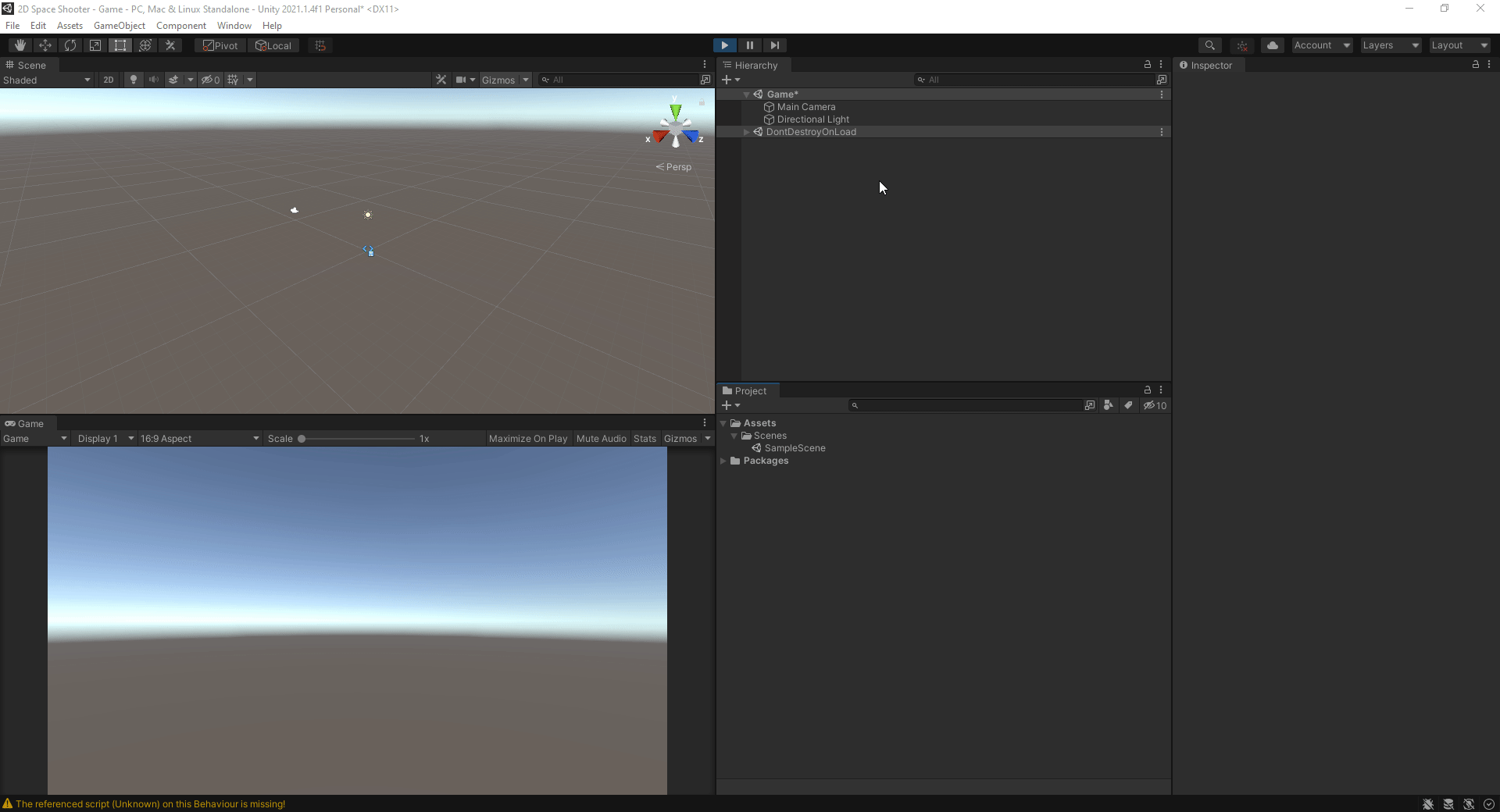The height and width of the screenshot is (812, 1500).
Task: Open the Layout dropdown
Action: click(x=1459, y=45)
